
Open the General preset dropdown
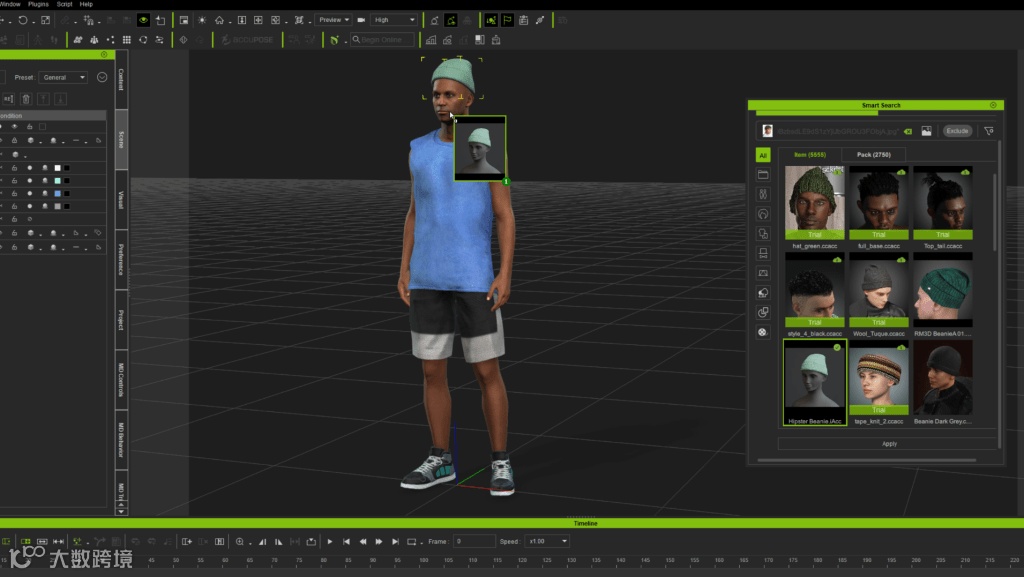(63, 78)
